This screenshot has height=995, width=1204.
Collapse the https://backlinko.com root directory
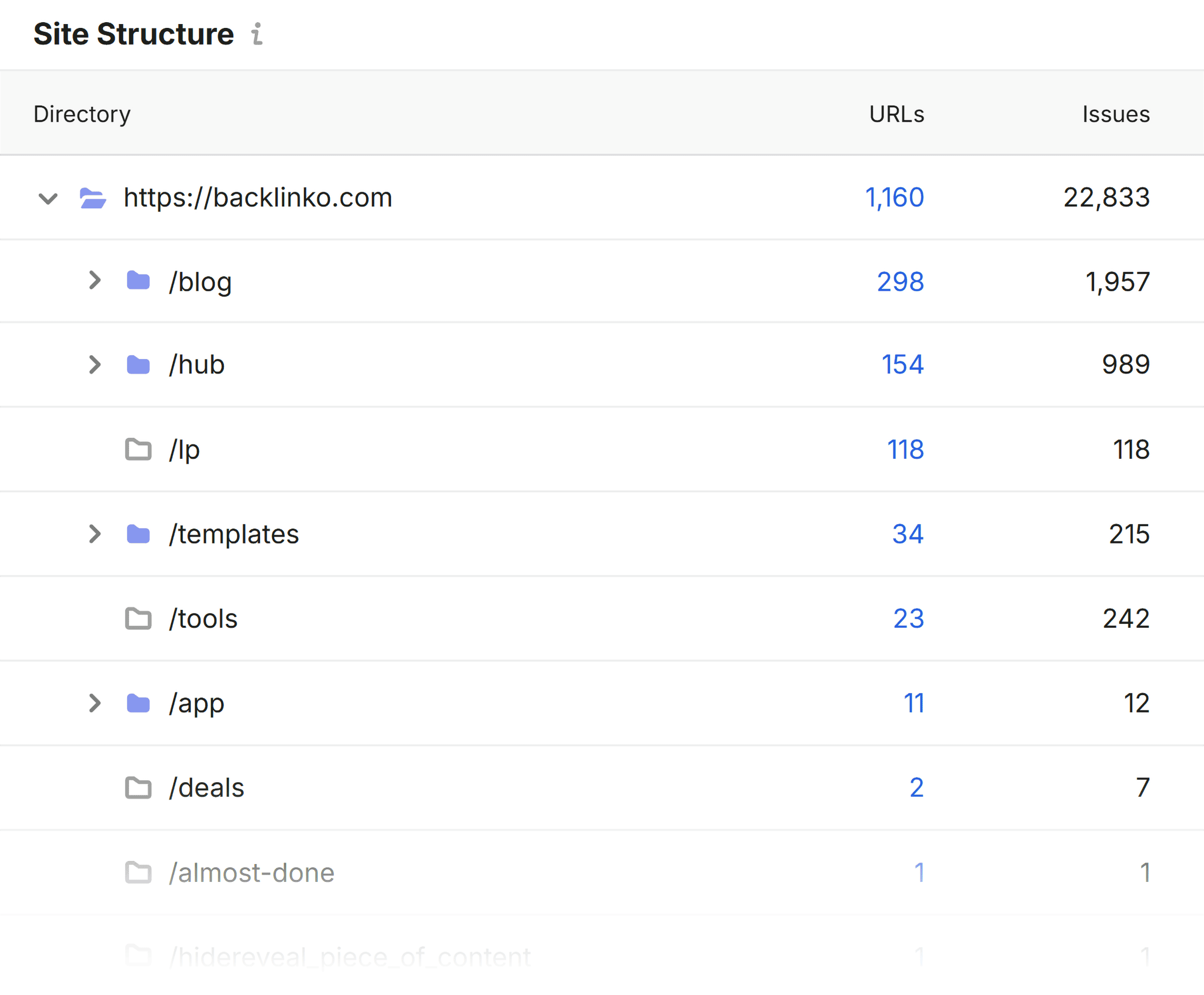[48, 198]
